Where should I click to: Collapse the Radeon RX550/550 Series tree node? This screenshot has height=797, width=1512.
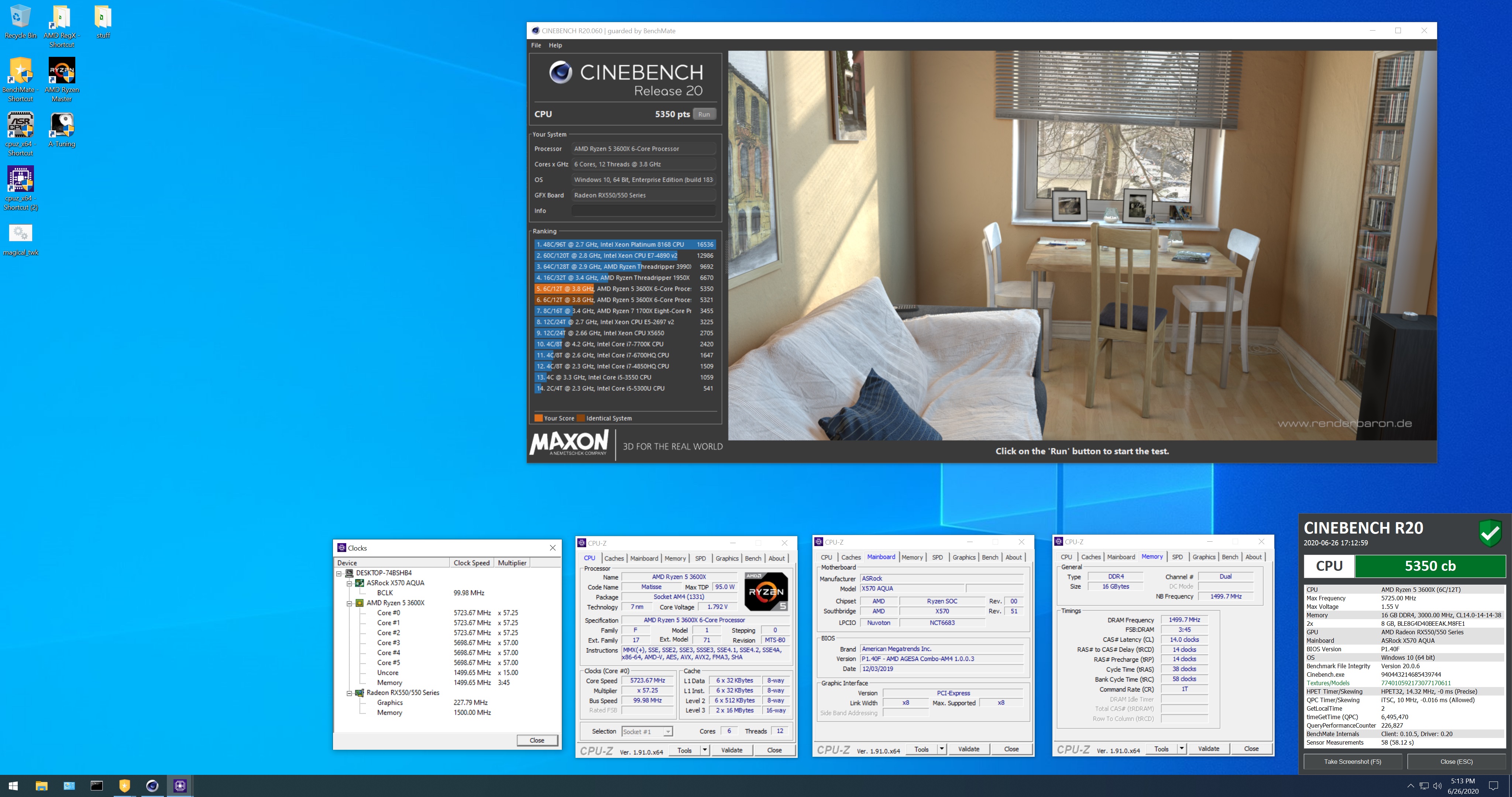click(x=349, y=693)
